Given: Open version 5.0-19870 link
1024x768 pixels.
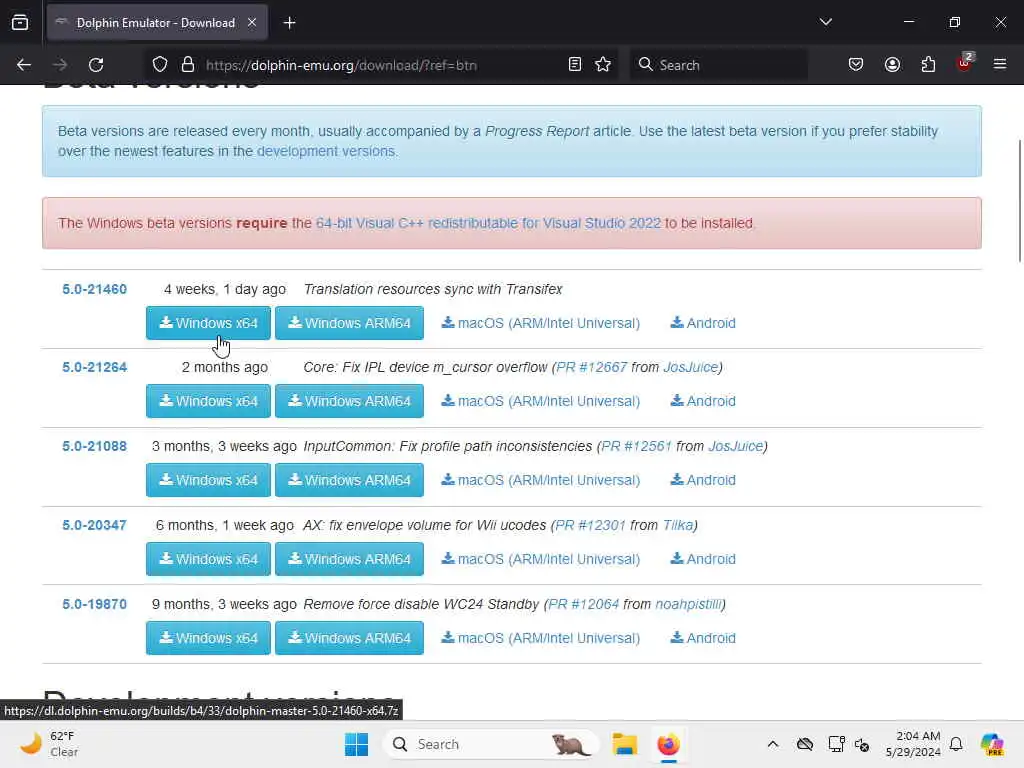Looking at the screenshot, I should pyautogui.click(x=95, y=604).
